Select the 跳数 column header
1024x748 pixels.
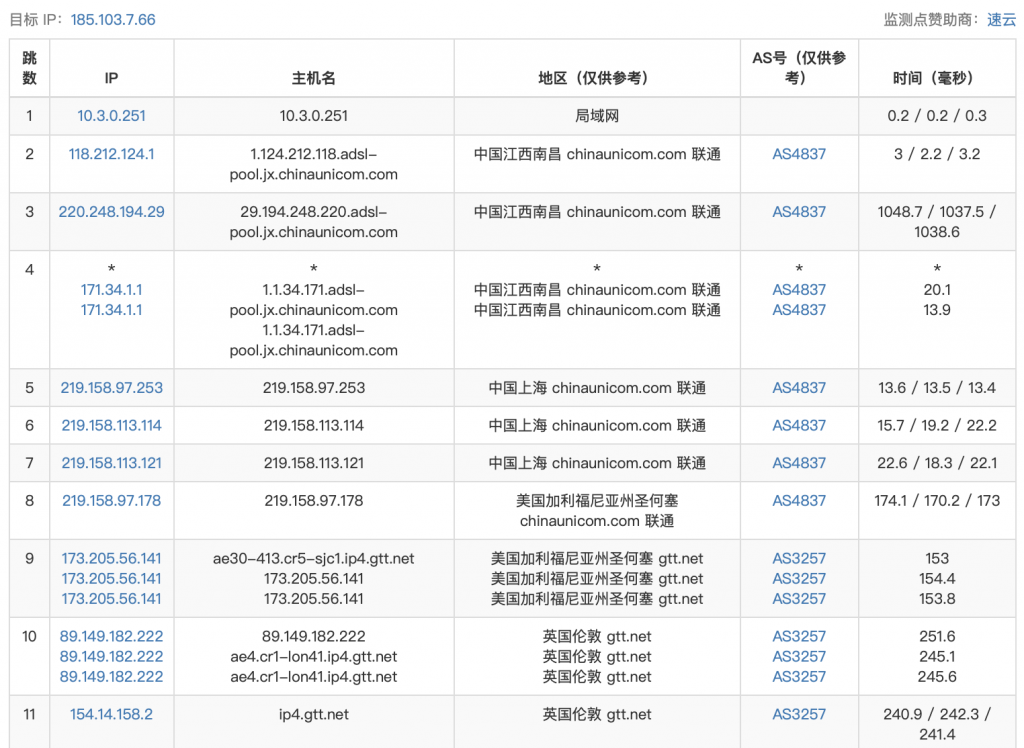(29, 68)
